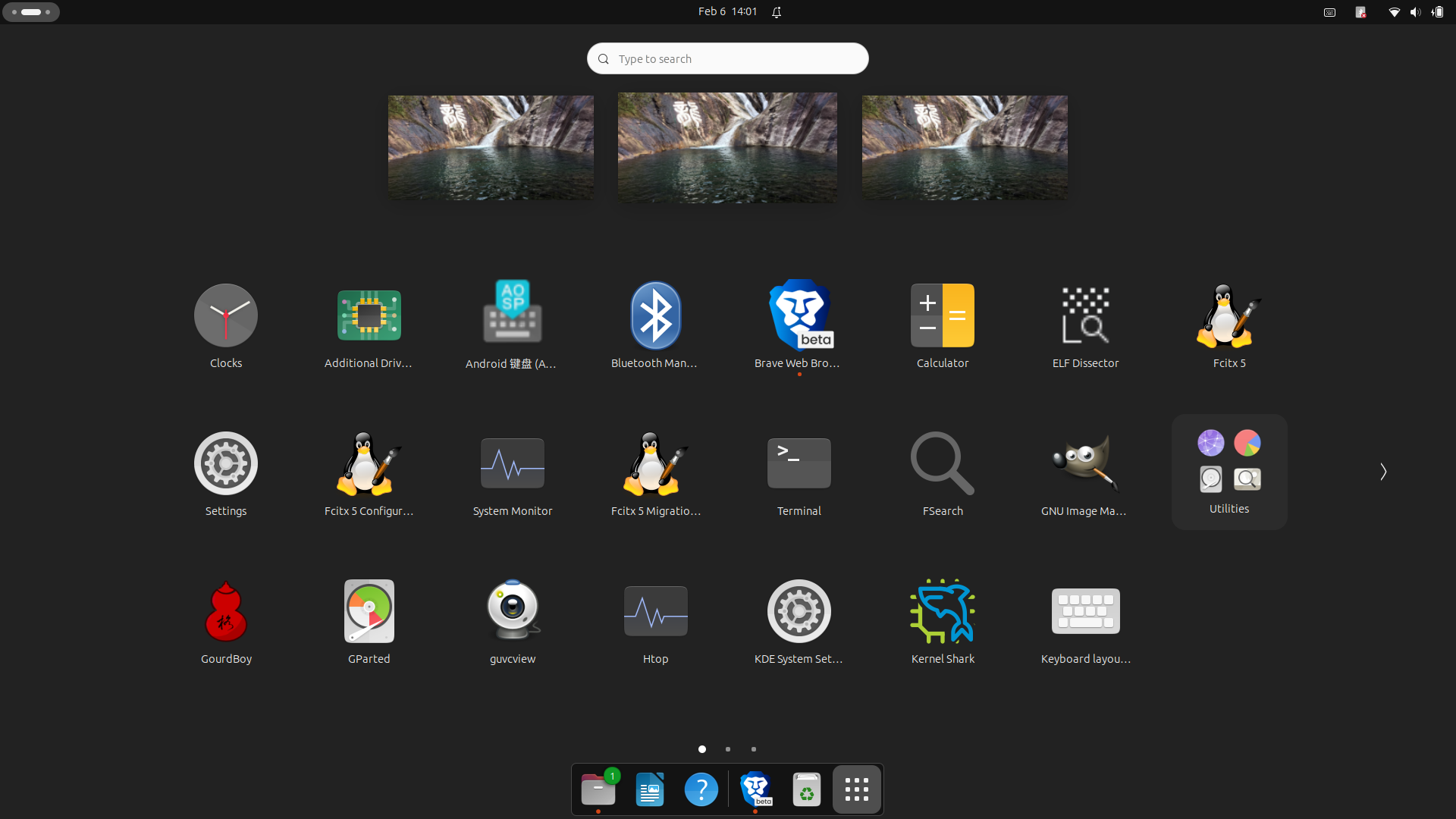Open the Settings app
Screen dimensions: 1456x819
click(226, 474)
